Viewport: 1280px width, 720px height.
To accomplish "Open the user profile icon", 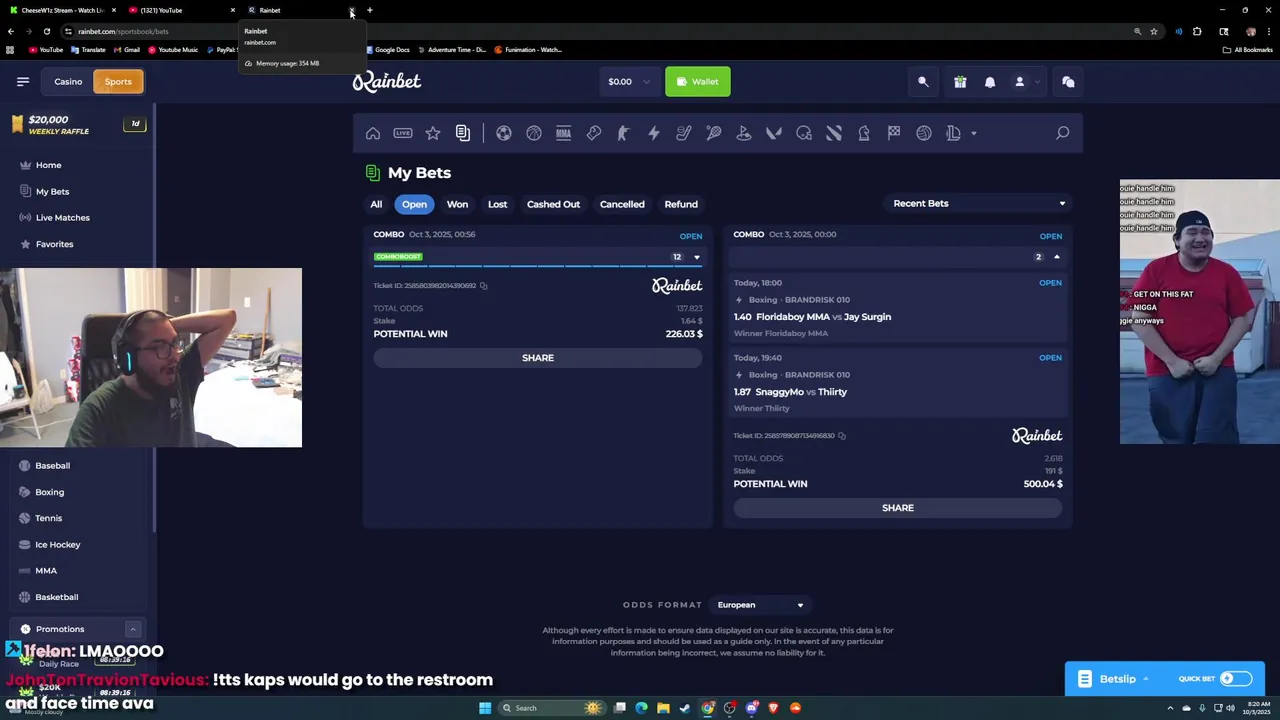I will (1020, 82).
